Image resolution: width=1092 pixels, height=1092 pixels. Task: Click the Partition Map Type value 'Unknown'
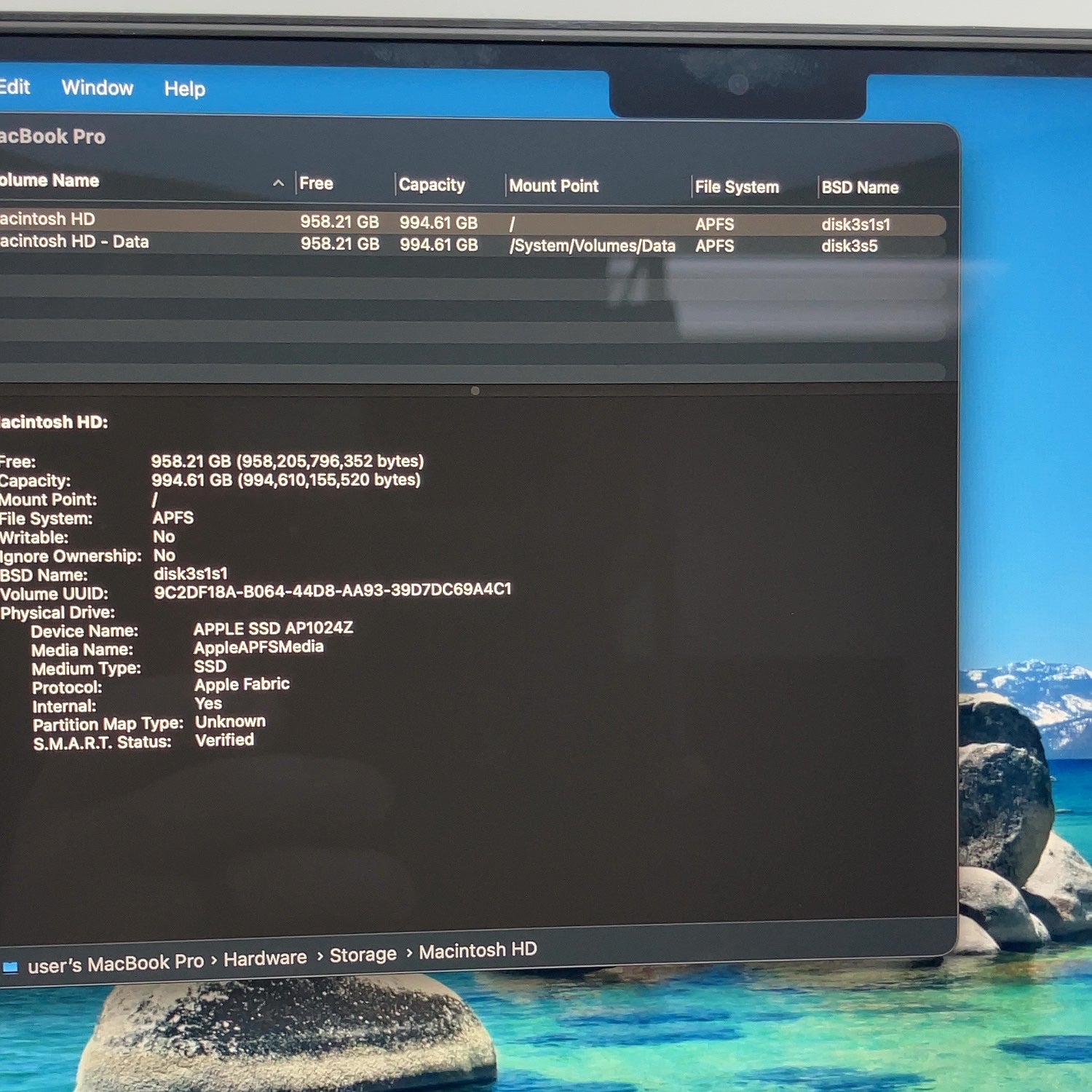(230, 721)
